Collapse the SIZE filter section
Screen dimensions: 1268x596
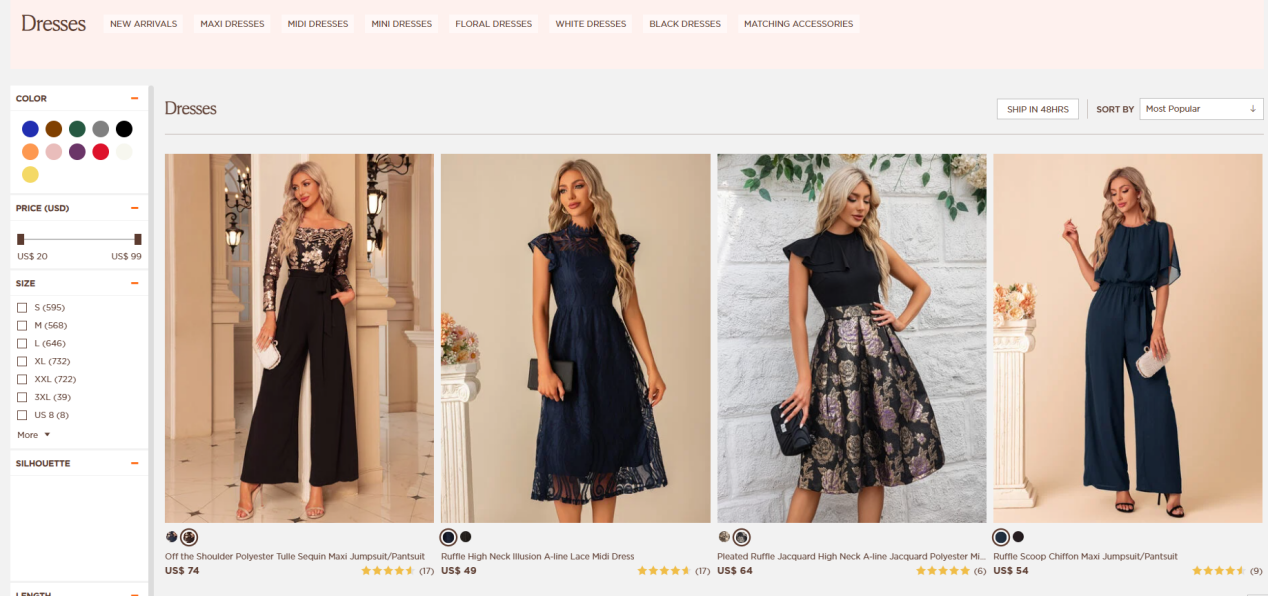pos(134,283)
